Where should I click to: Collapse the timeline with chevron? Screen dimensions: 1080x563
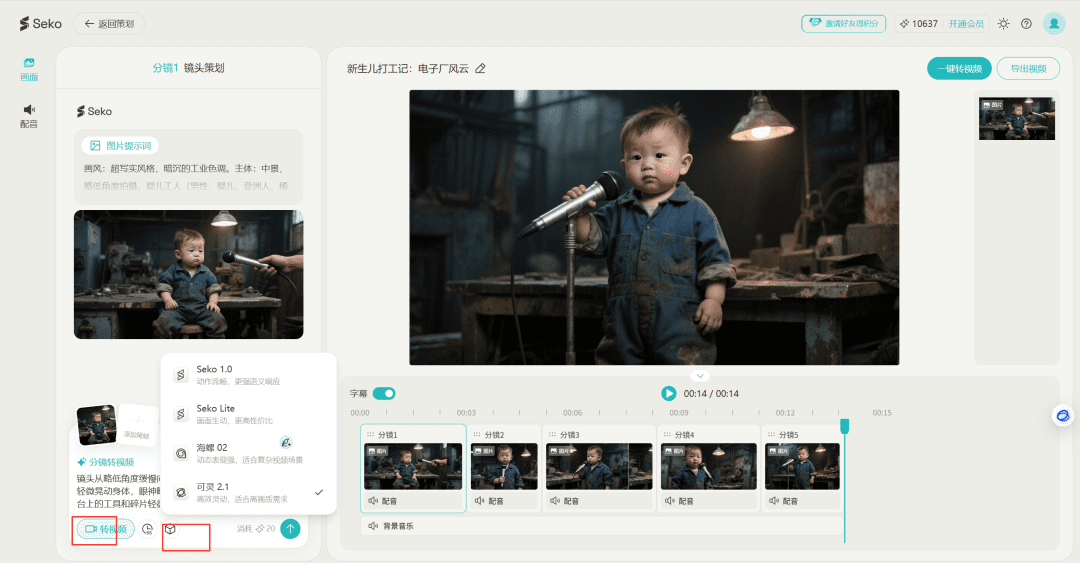click(x=700, y=376)
